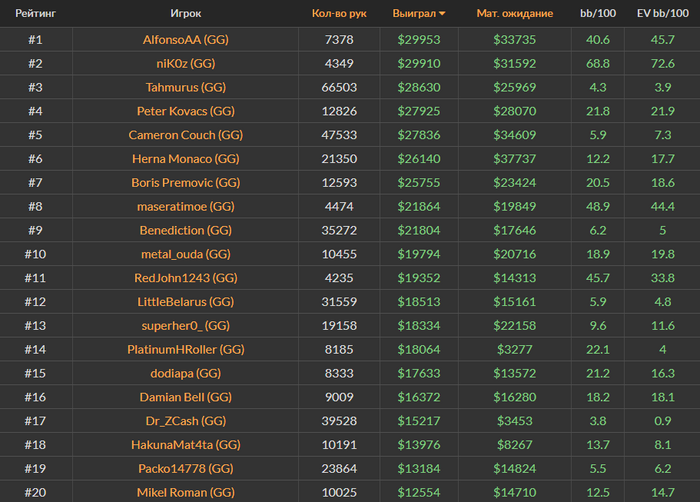Image resolution: width=700 pixels, height=502 pixels.
Task: Open RedJohn1243 (GG) profile
Action: point(186,278)
